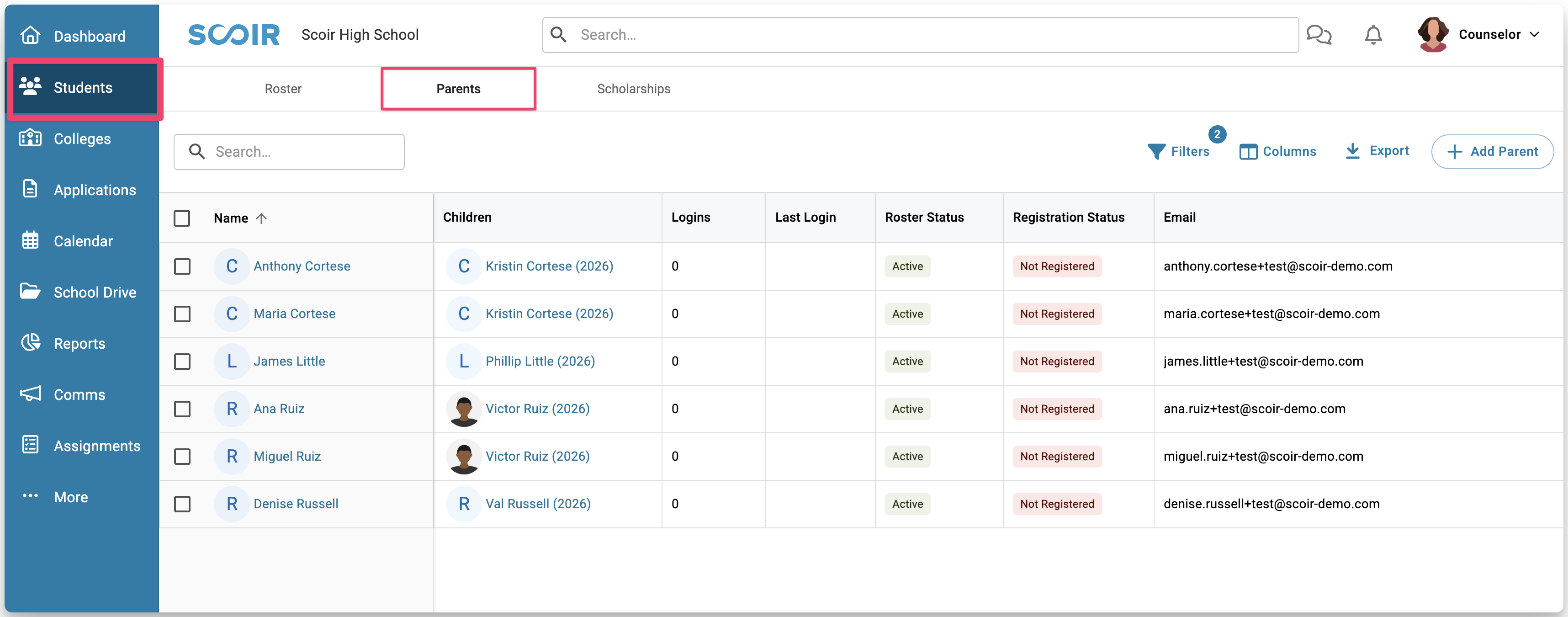The height and width of the screenshot is (617, 1568).
Task: Click the Export download icon
Action: 1352,151
